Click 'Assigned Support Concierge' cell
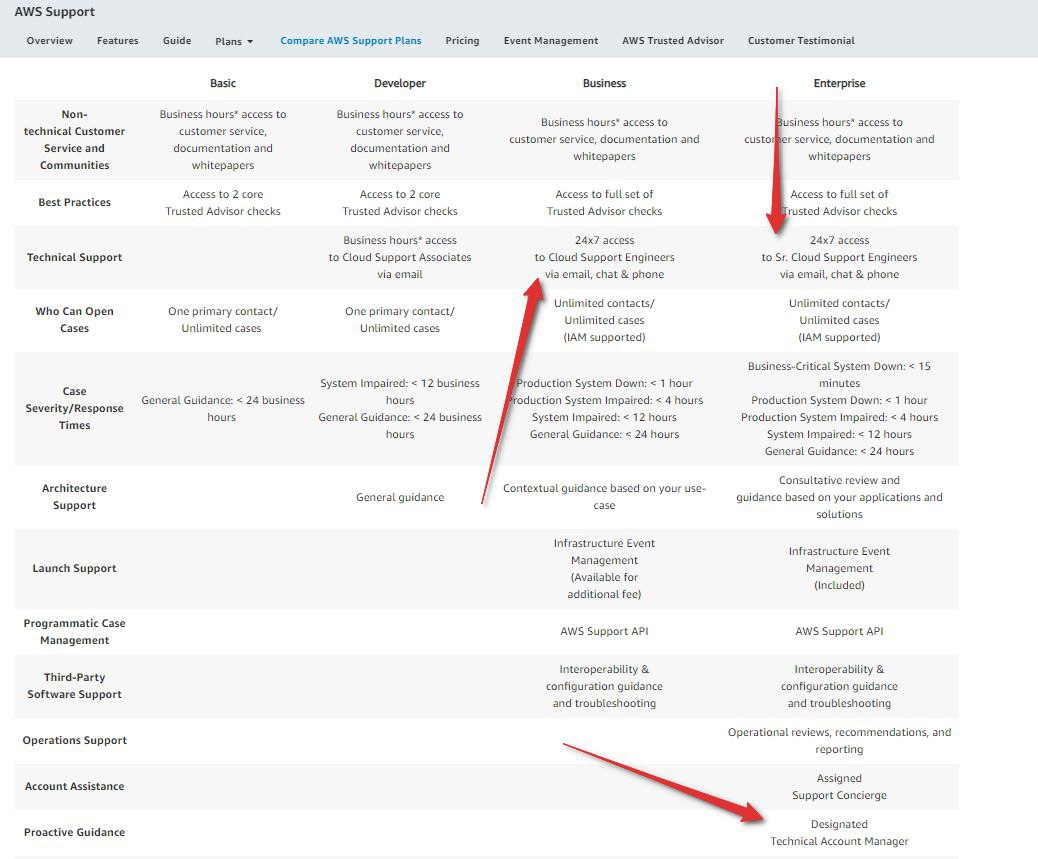This screenshot has width=1038, height=859. click(839, 786)
